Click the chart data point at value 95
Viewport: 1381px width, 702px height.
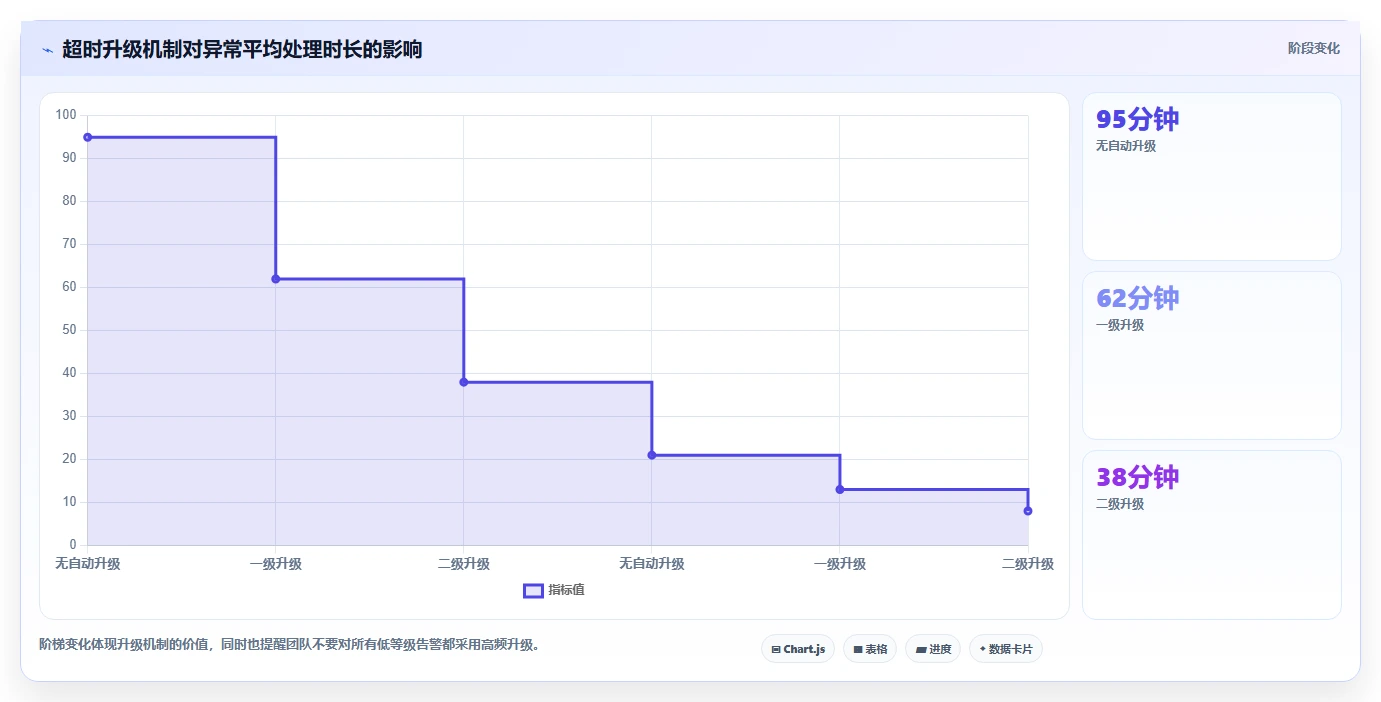pyautogui.click(x=88, y=137)
